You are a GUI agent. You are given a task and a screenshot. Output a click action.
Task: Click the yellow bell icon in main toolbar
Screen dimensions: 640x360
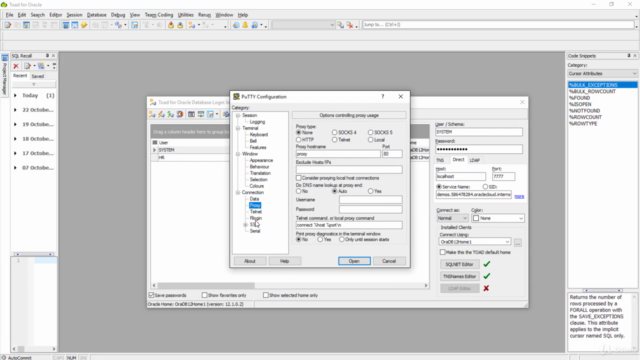[x=245, y=25]
